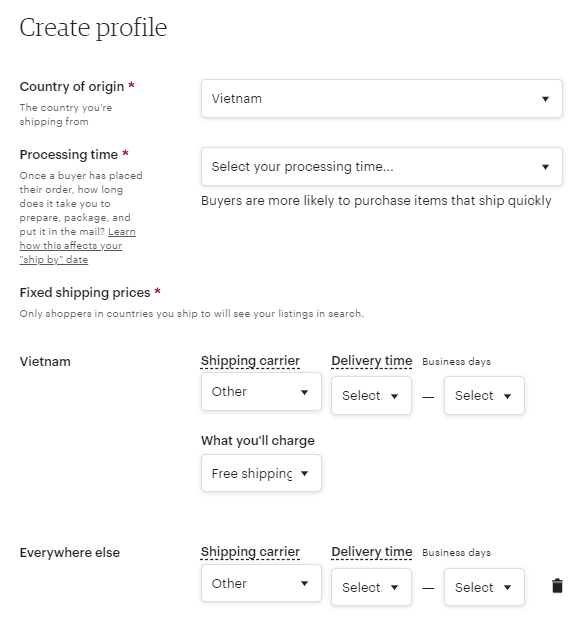
Task: Open the Select your processing time dropdown
Action: pyautogui.click(x=381, y=167)
